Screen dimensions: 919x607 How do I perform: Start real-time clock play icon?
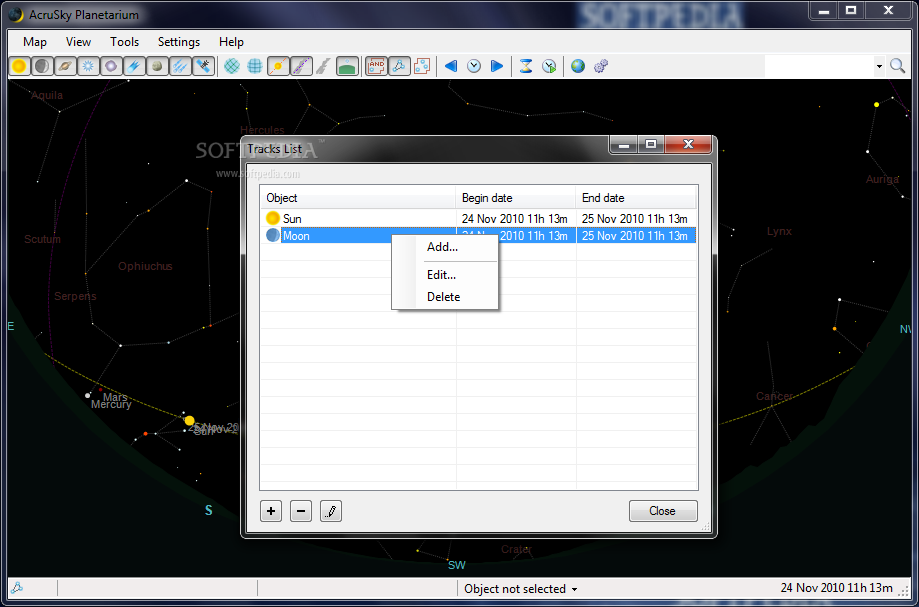(549, 66)
